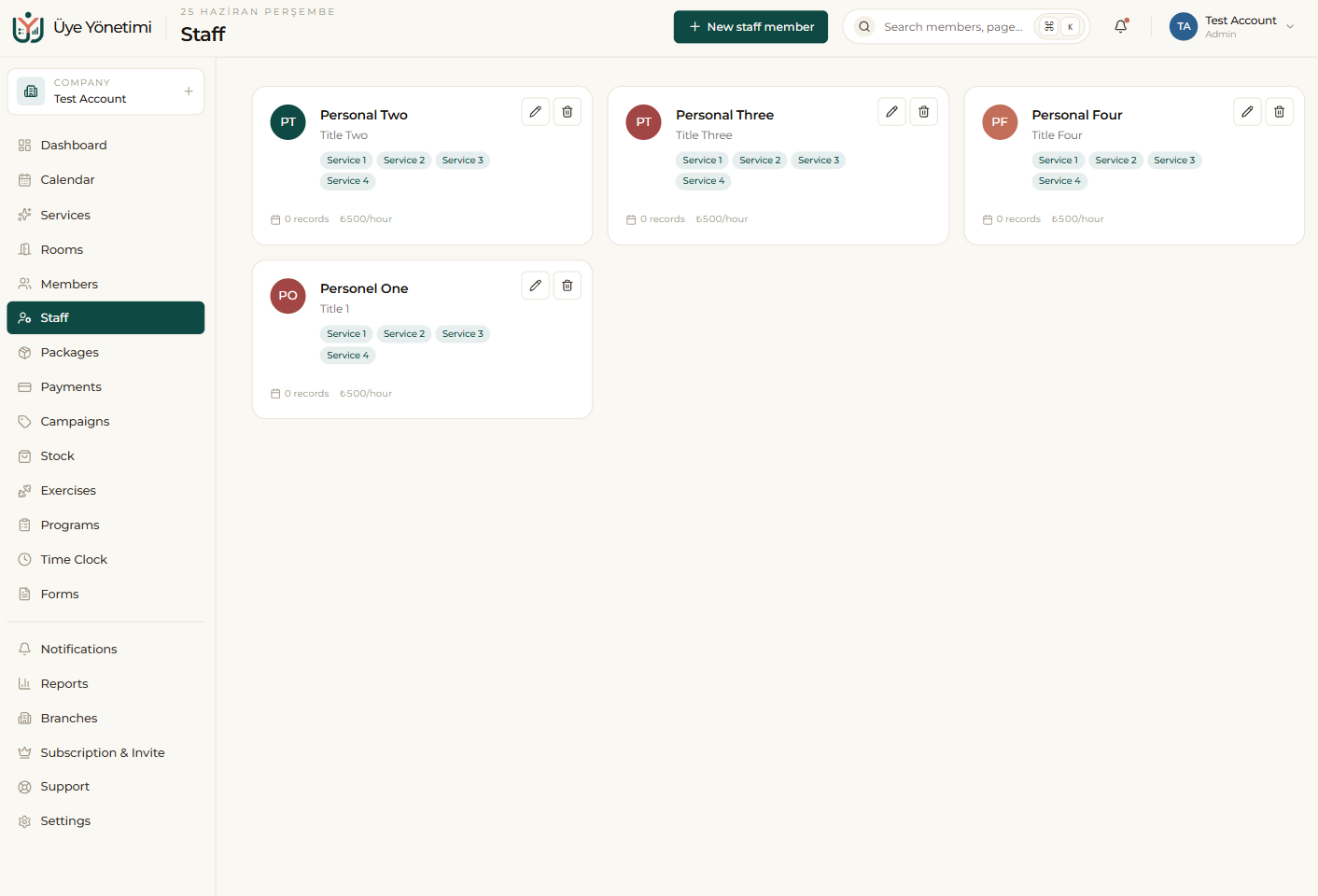Open Calendar in the sidebar
The image size is (1318, 896).
(105, 180)
